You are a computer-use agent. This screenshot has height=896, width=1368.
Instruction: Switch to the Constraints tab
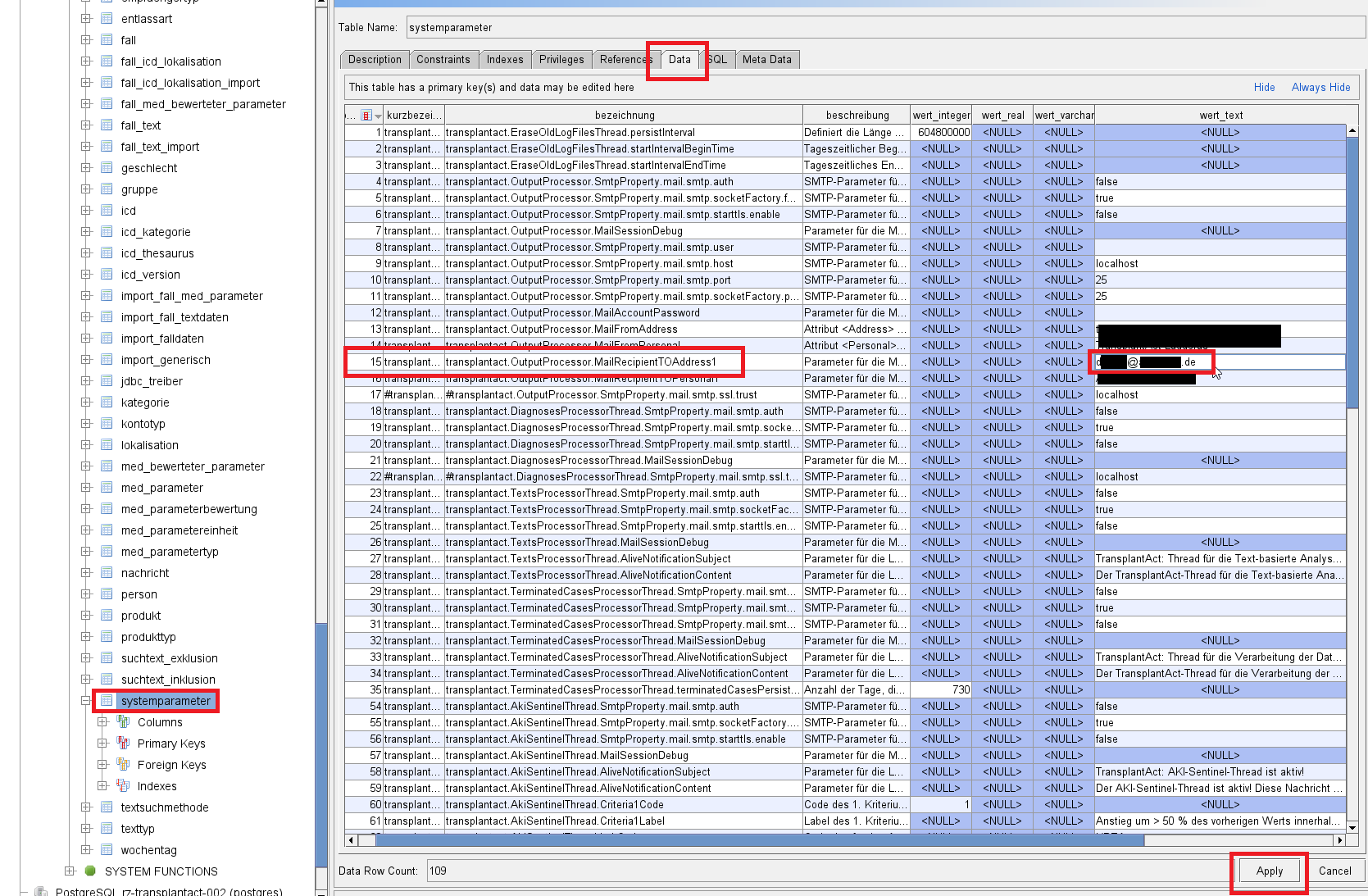443,60
